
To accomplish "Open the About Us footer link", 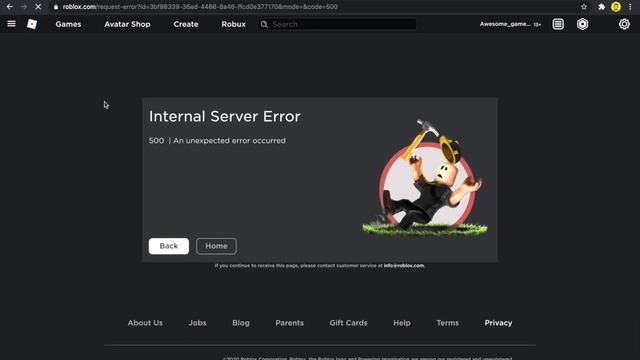I will [145, 323].
